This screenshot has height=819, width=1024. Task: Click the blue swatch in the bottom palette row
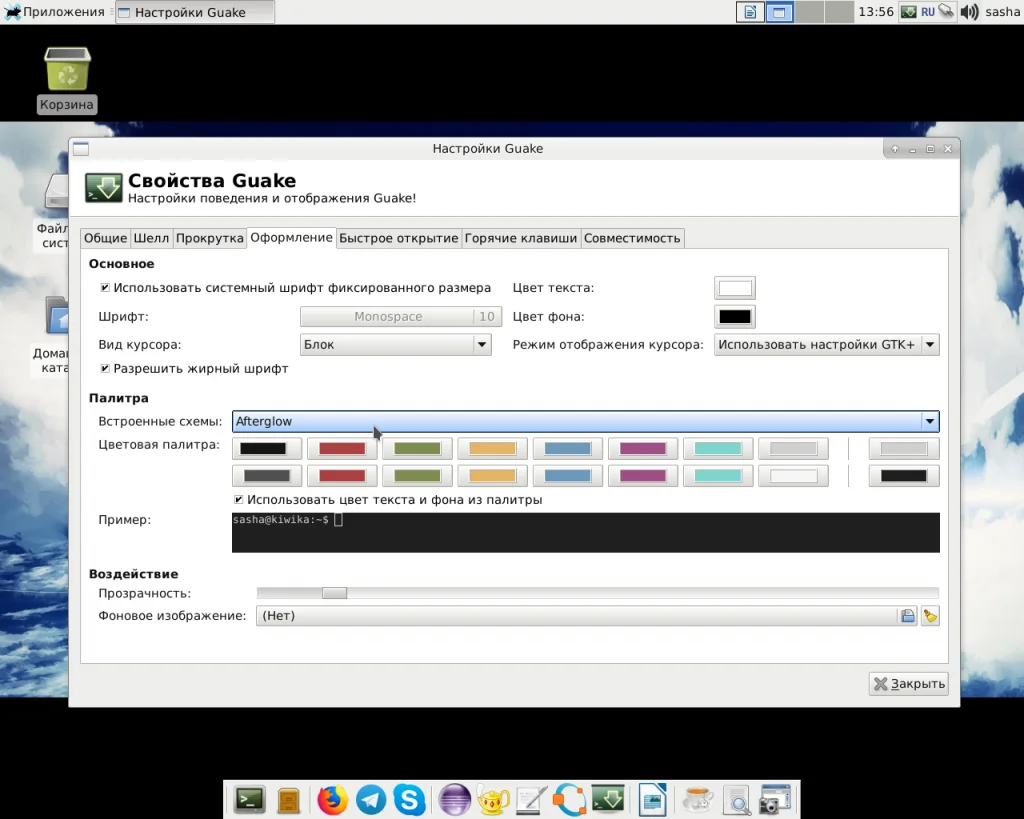pyautogui.click(x=568, y=476)
